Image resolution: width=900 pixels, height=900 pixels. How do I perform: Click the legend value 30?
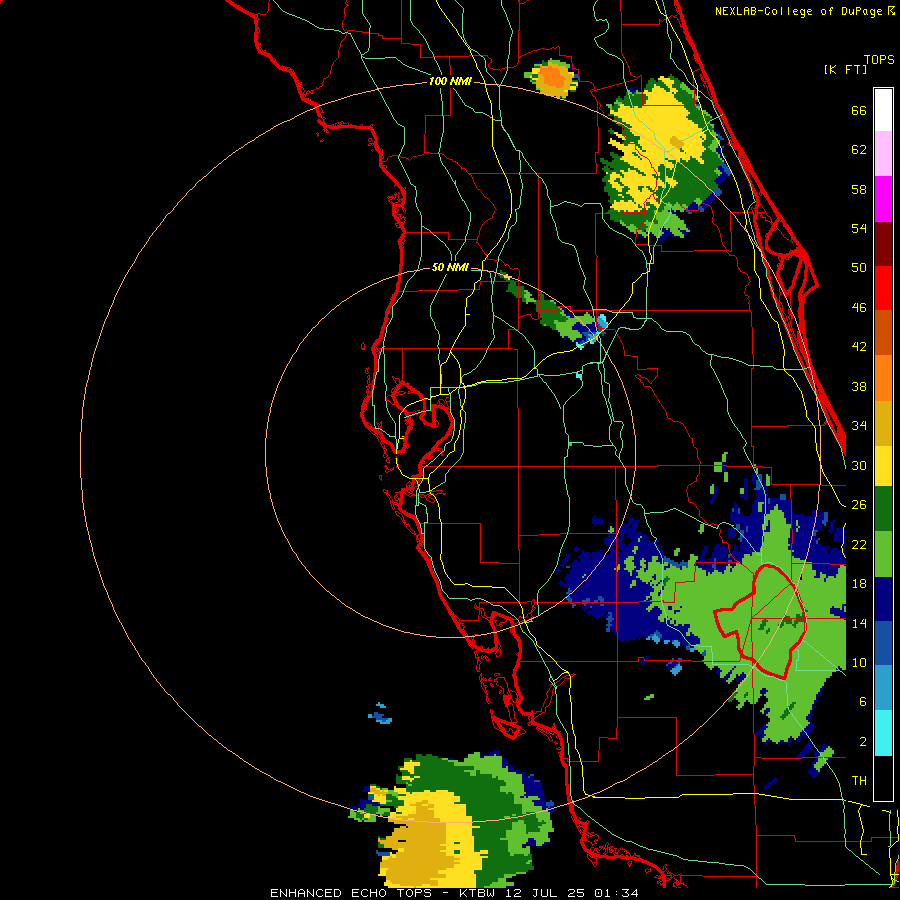point(859,465)
